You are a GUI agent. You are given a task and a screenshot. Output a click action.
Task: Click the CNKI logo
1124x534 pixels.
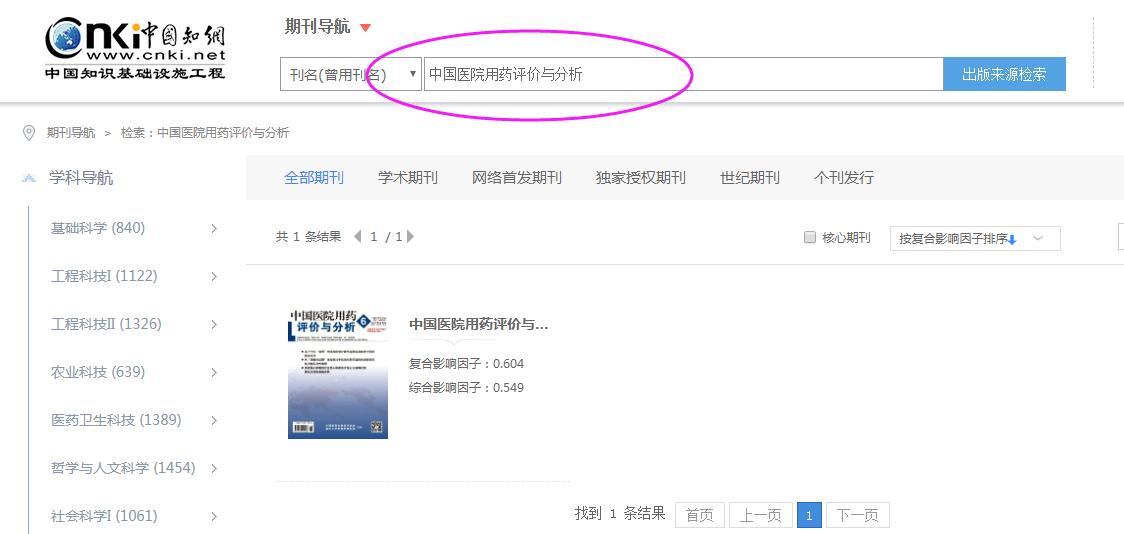[135, 48]
